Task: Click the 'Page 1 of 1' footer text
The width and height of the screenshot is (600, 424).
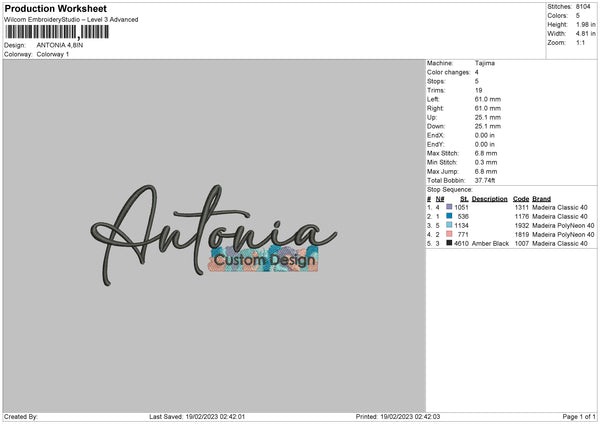Action: pyautogui.click(x=579, y=417)
